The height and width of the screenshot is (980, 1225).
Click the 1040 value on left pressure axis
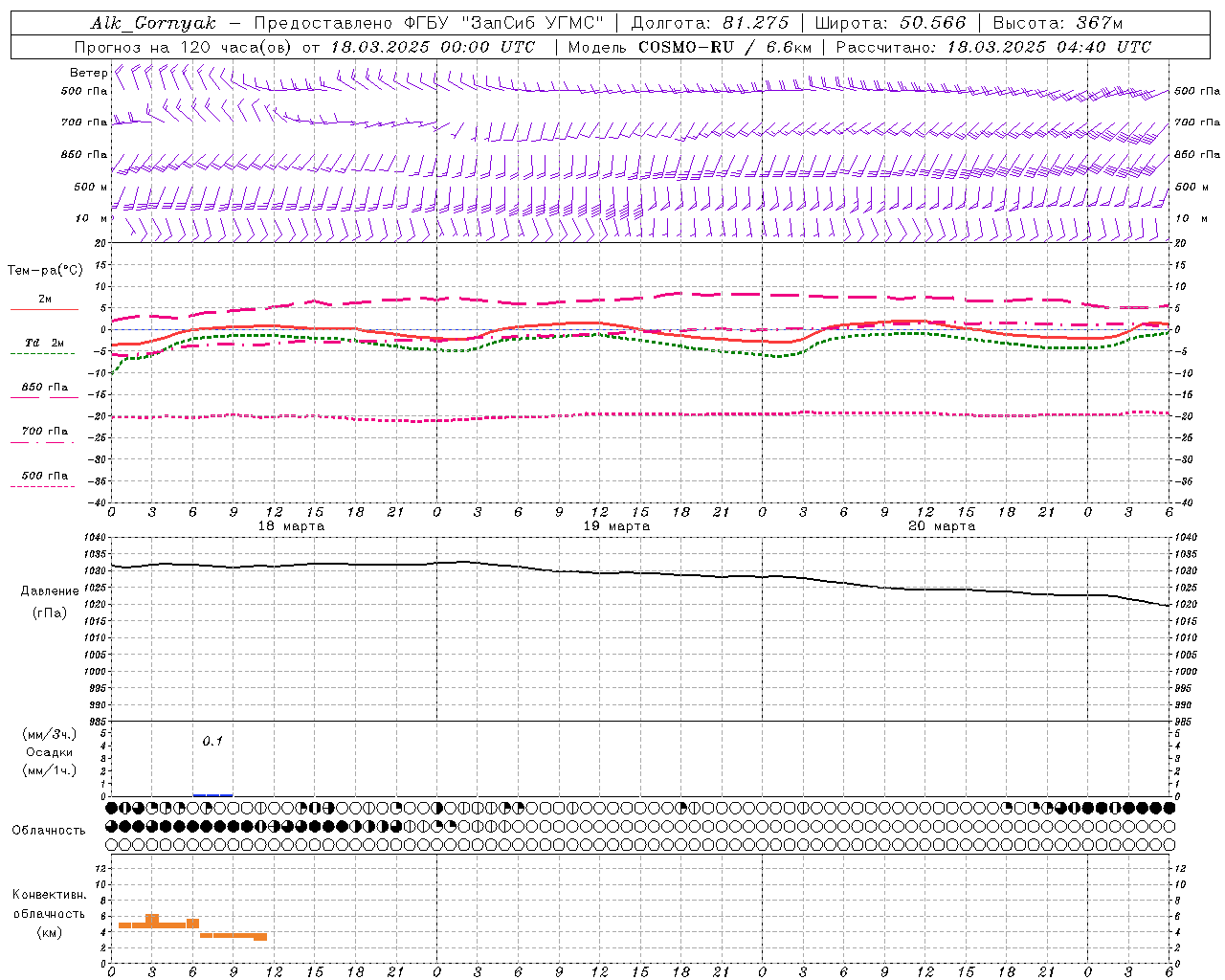(97, 538)
